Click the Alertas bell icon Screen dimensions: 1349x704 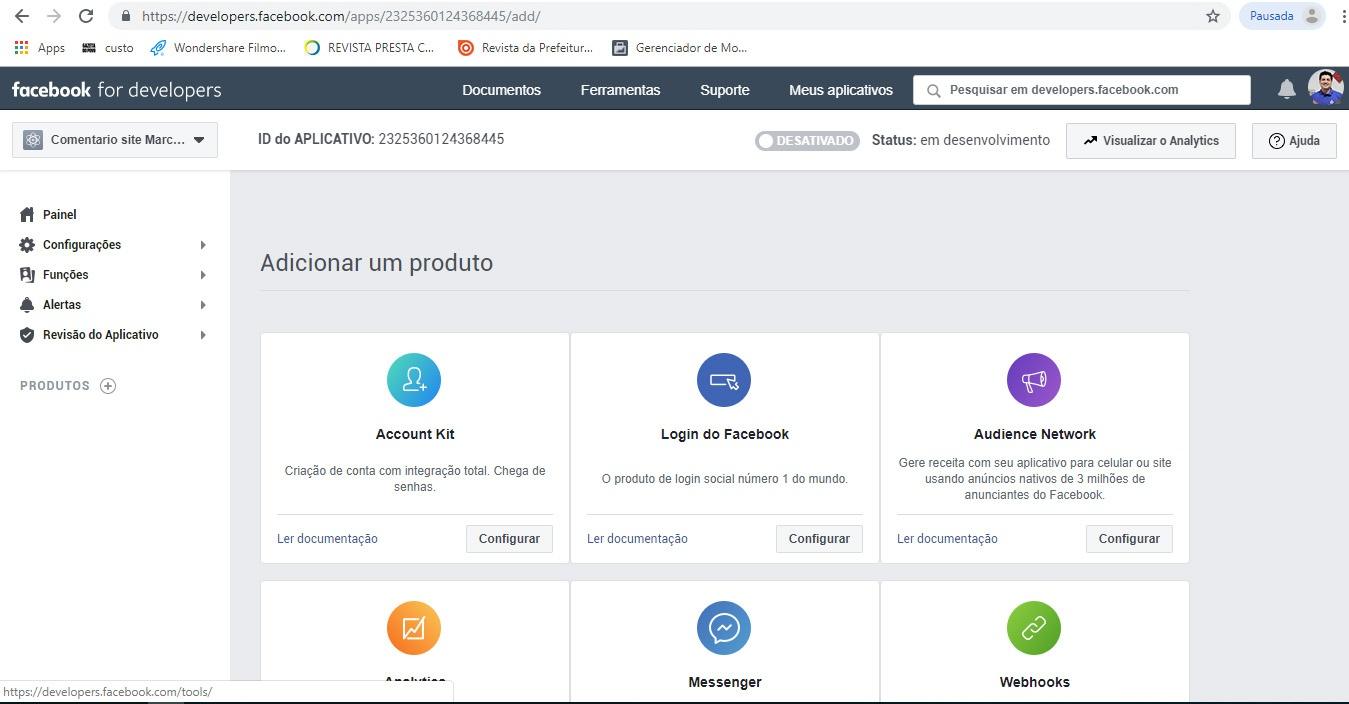(x=27, y=304)
